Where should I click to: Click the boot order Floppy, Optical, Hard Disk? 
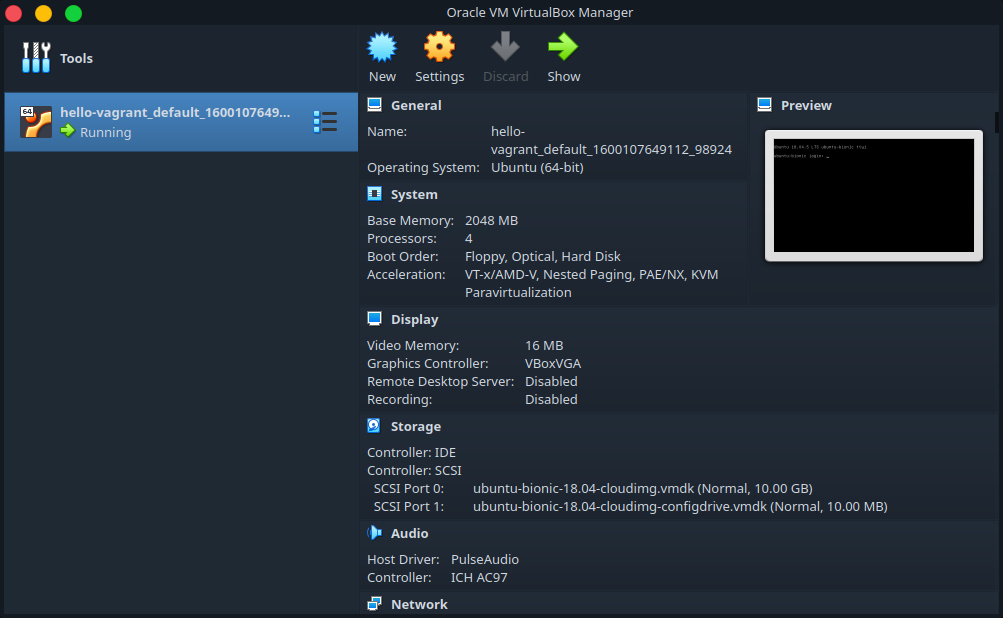(x=542, y=257)
